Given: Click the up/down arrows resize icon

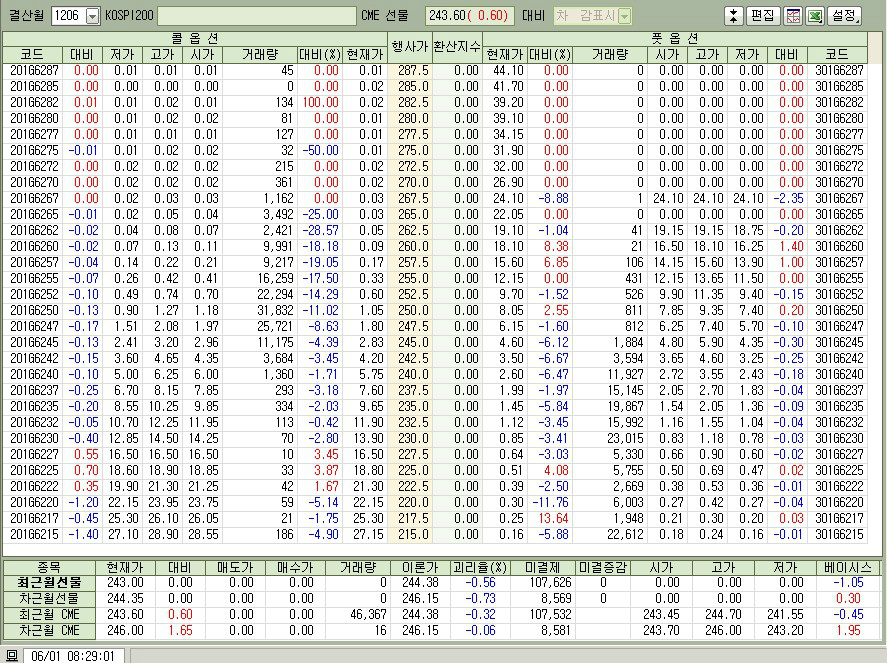Looking at the screenshot, I should point(733,16).
